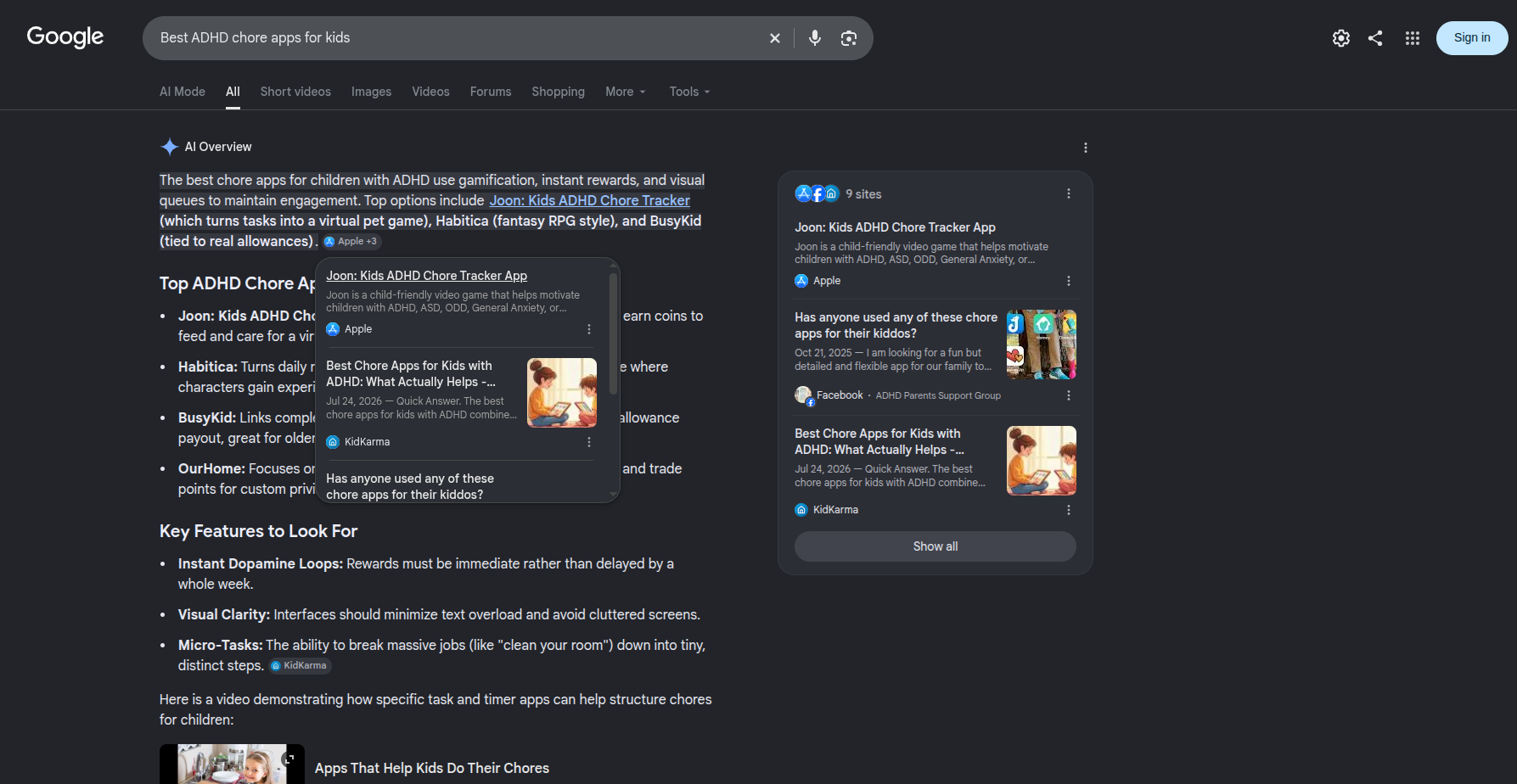Open the AI Overview three-dot menu

click(1086, 148)
